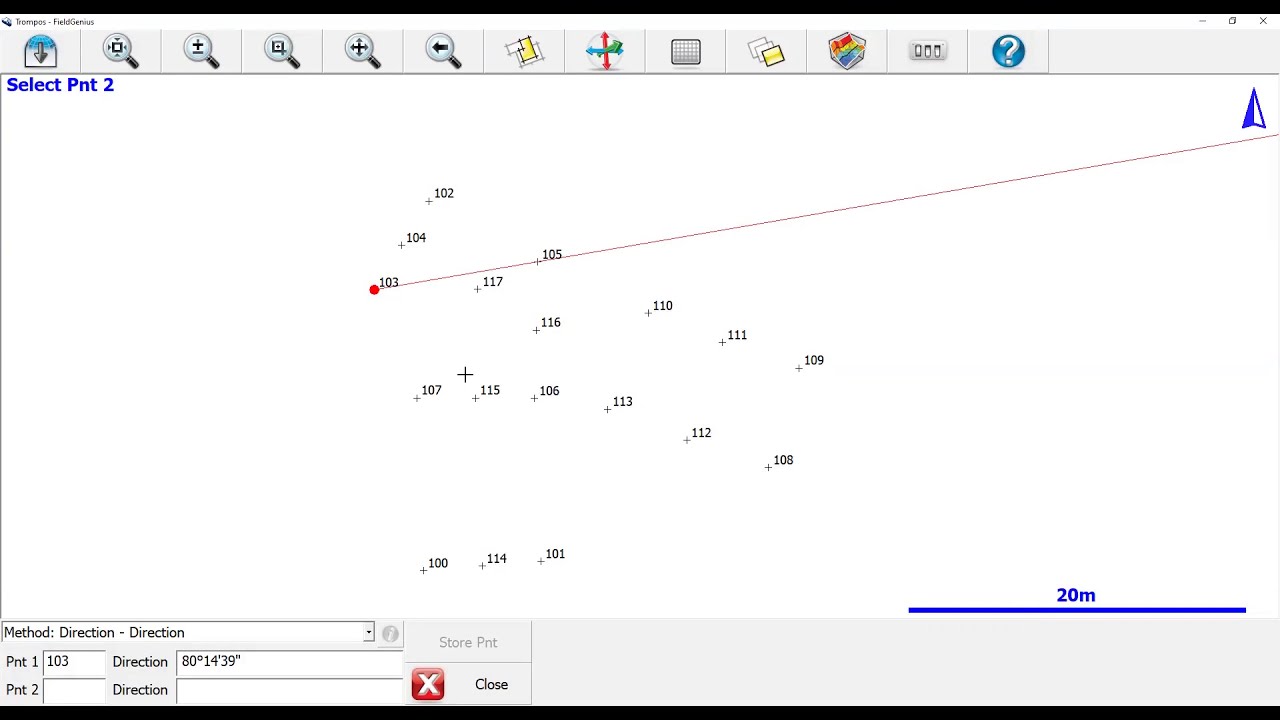The width and height of the screenshot is (1280, 720).
Task: Click the zoom previous back-arrow icon
Action: pyautogui.click(x=443, y=51)
